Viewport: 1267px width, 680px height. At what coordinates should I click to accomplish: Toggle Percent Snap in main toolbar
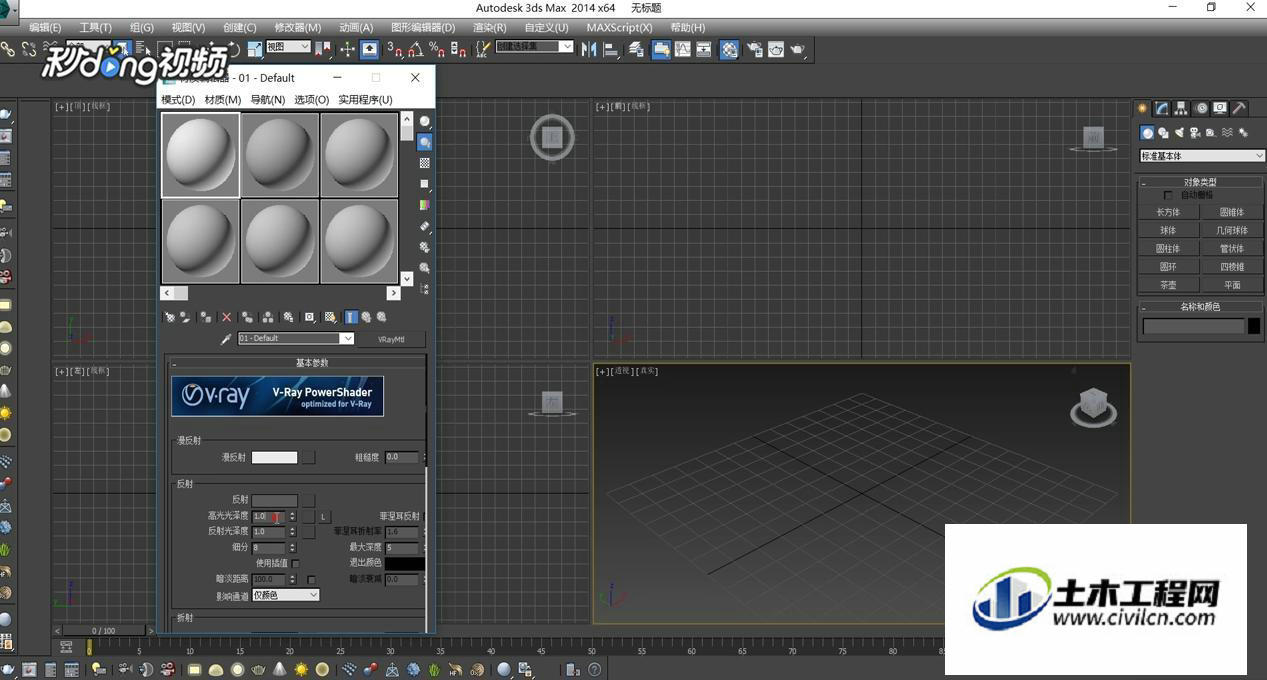tap(436, 48)
